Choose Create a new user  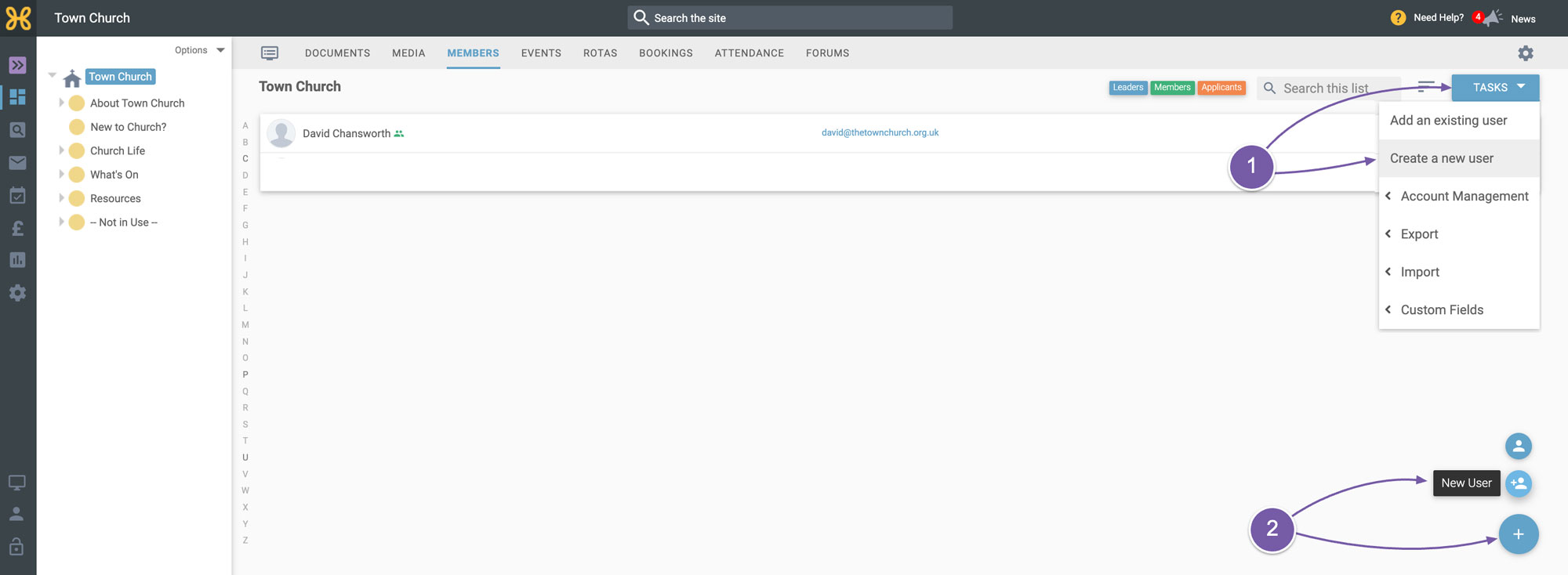pyautogui.click(x=1459, y=158)
